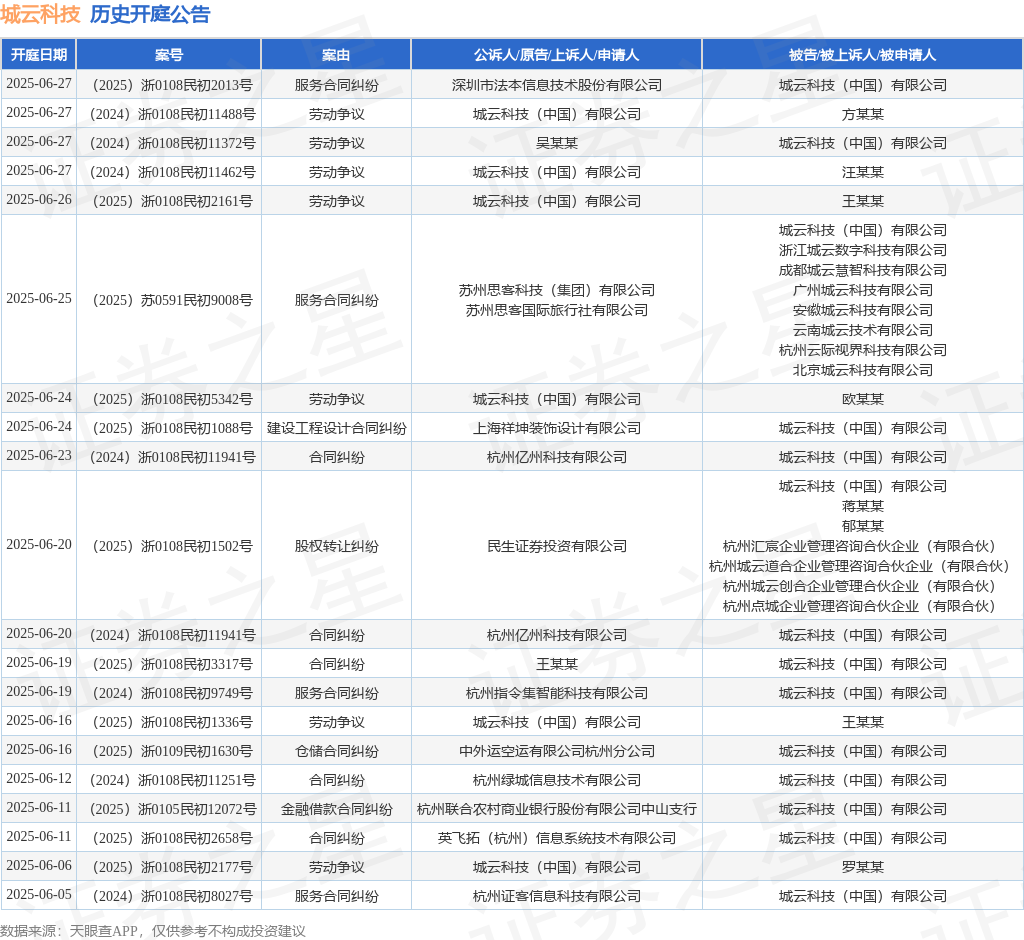Click defendant 汪某某
1024x940 pixels.
click(862, 172)
